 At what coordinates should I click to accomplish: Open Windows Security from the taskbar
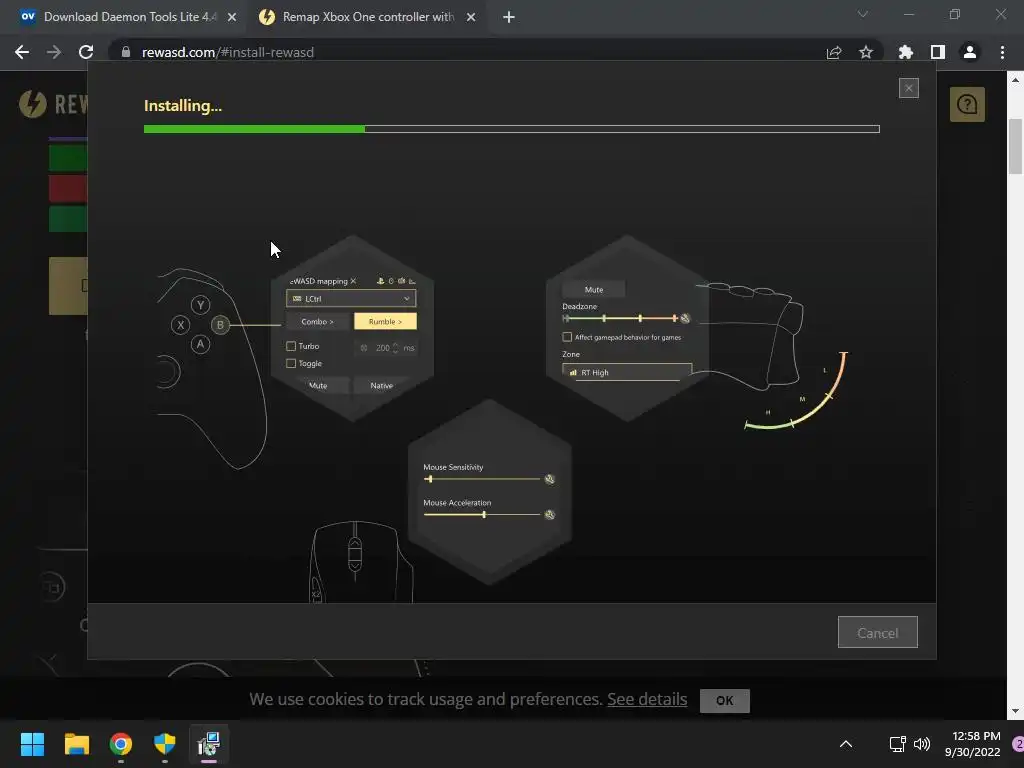[x=165, y=744]
